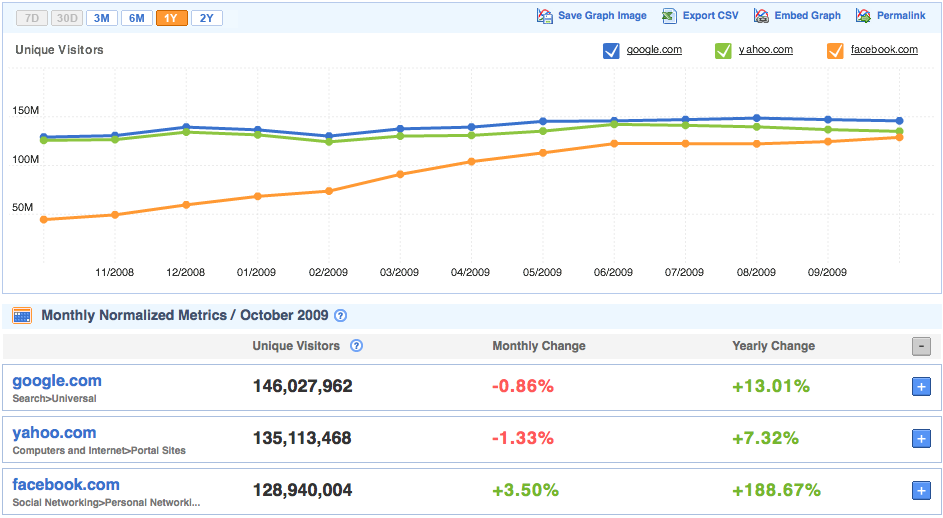Screen dimensions: 943x518
Task: Uncheck the google.com series checkbox
Action: [611, 51]
